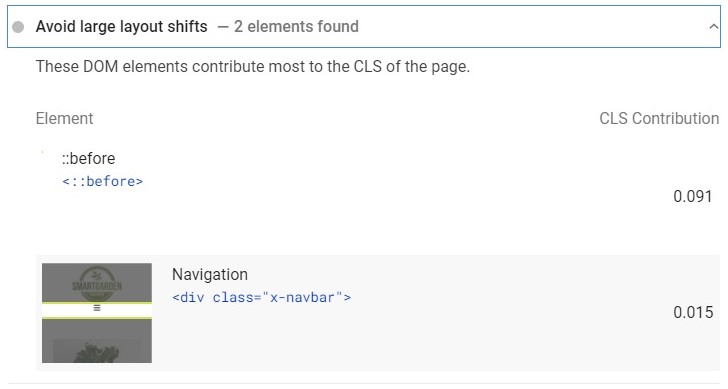Click the <::before> code snippet
Screen dimensions: 728x389
[103, 181]
